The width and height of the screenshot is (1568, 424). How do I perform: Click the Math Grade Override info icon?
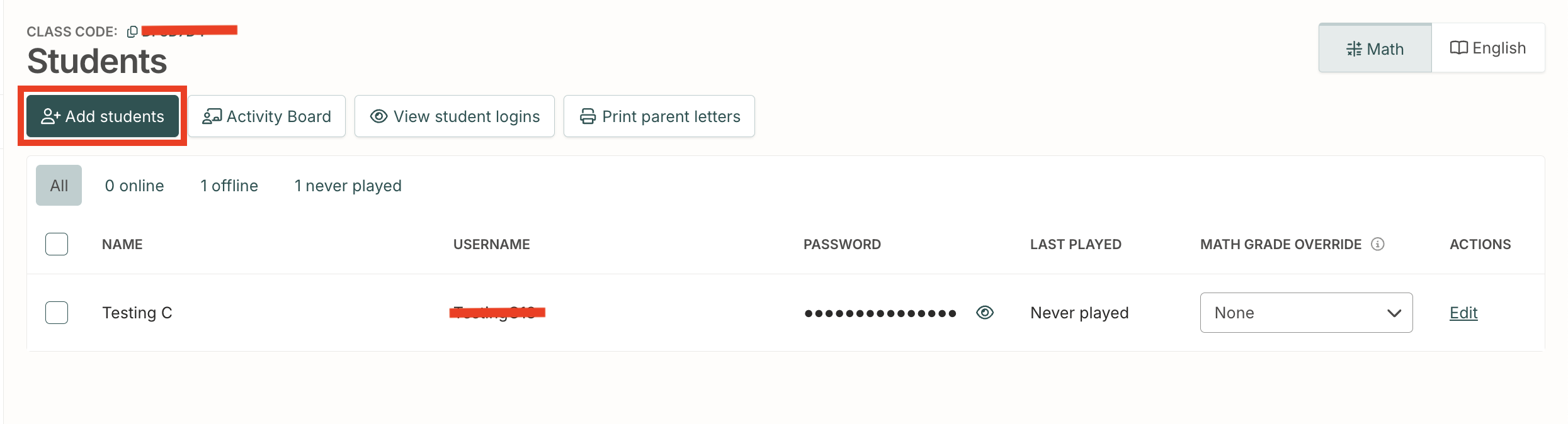1378,244
